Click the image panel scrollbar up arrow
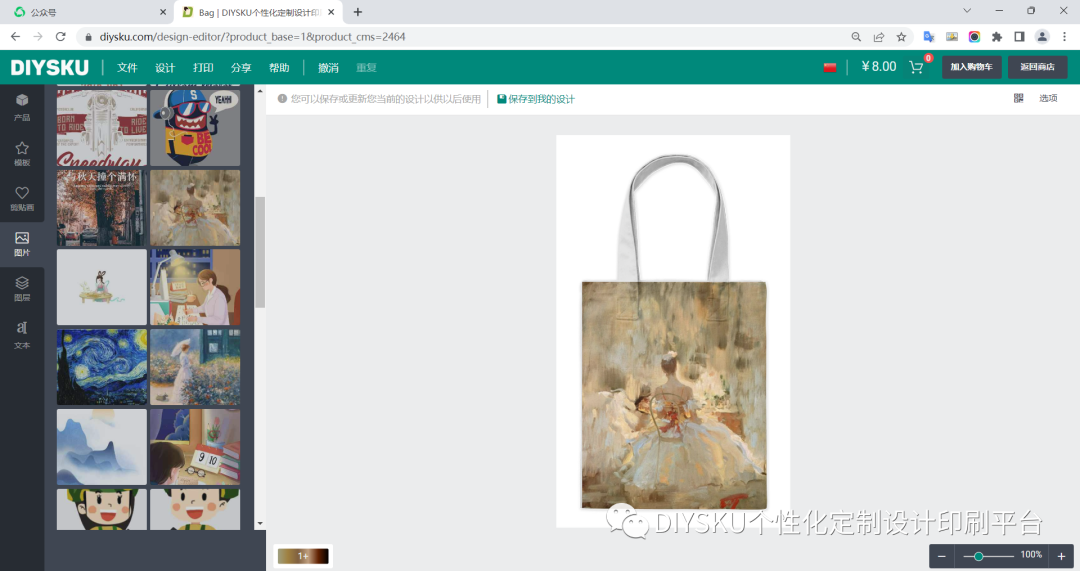 (260, 91)
